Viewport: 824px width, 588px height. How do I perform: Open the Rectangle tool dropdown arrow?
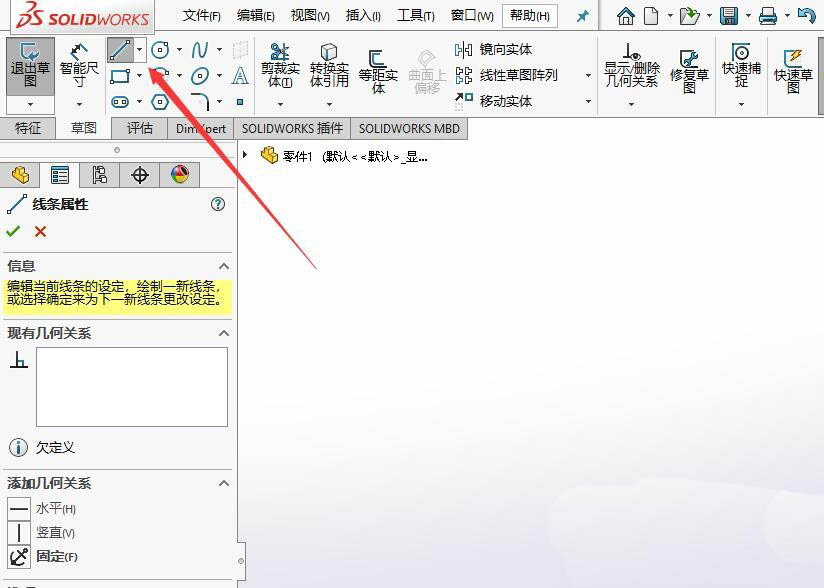(139, 76)
